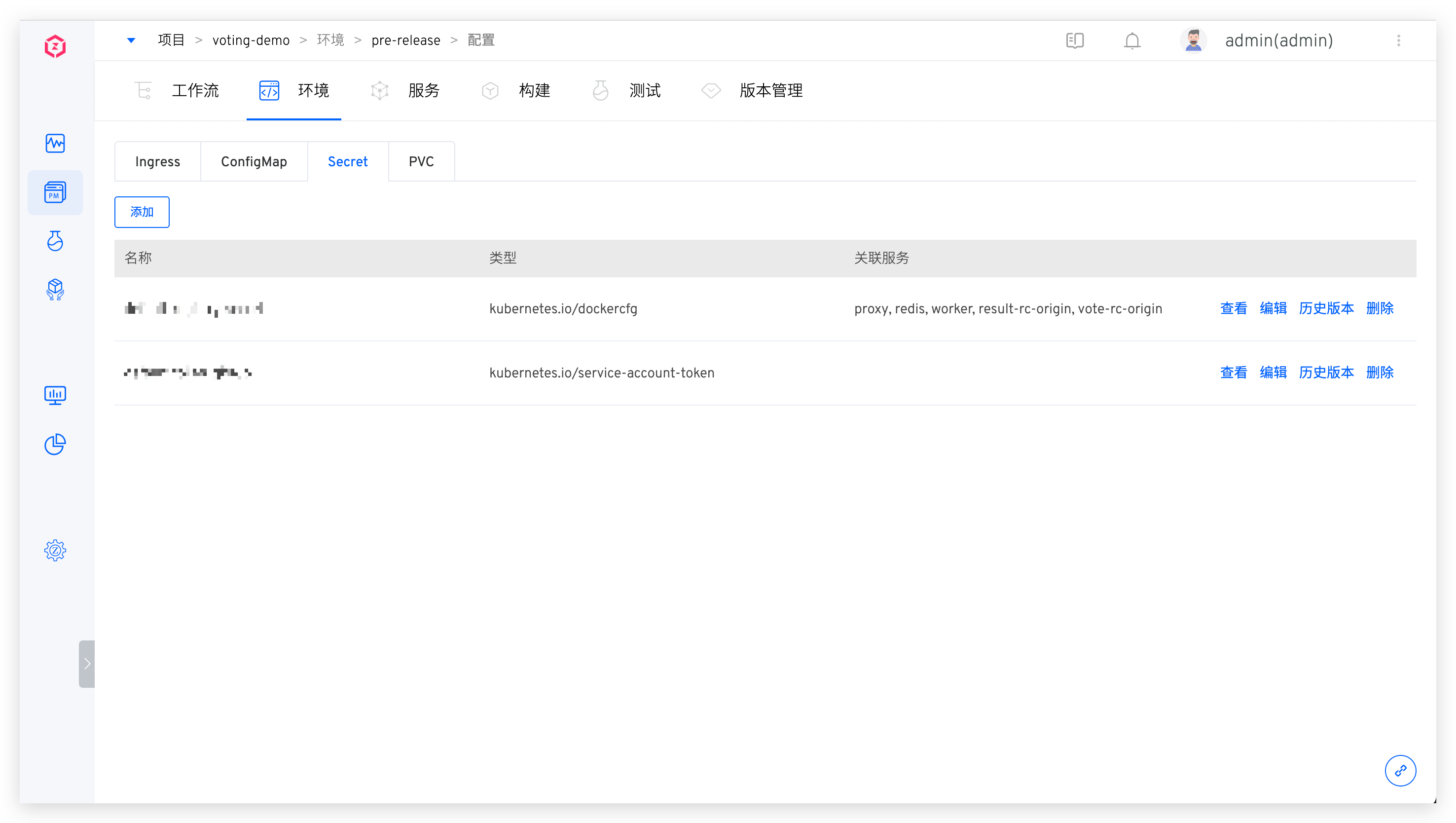The image size is (1456, 823).
Task: Switch to the ConfigMap tab
Action: 254,162
